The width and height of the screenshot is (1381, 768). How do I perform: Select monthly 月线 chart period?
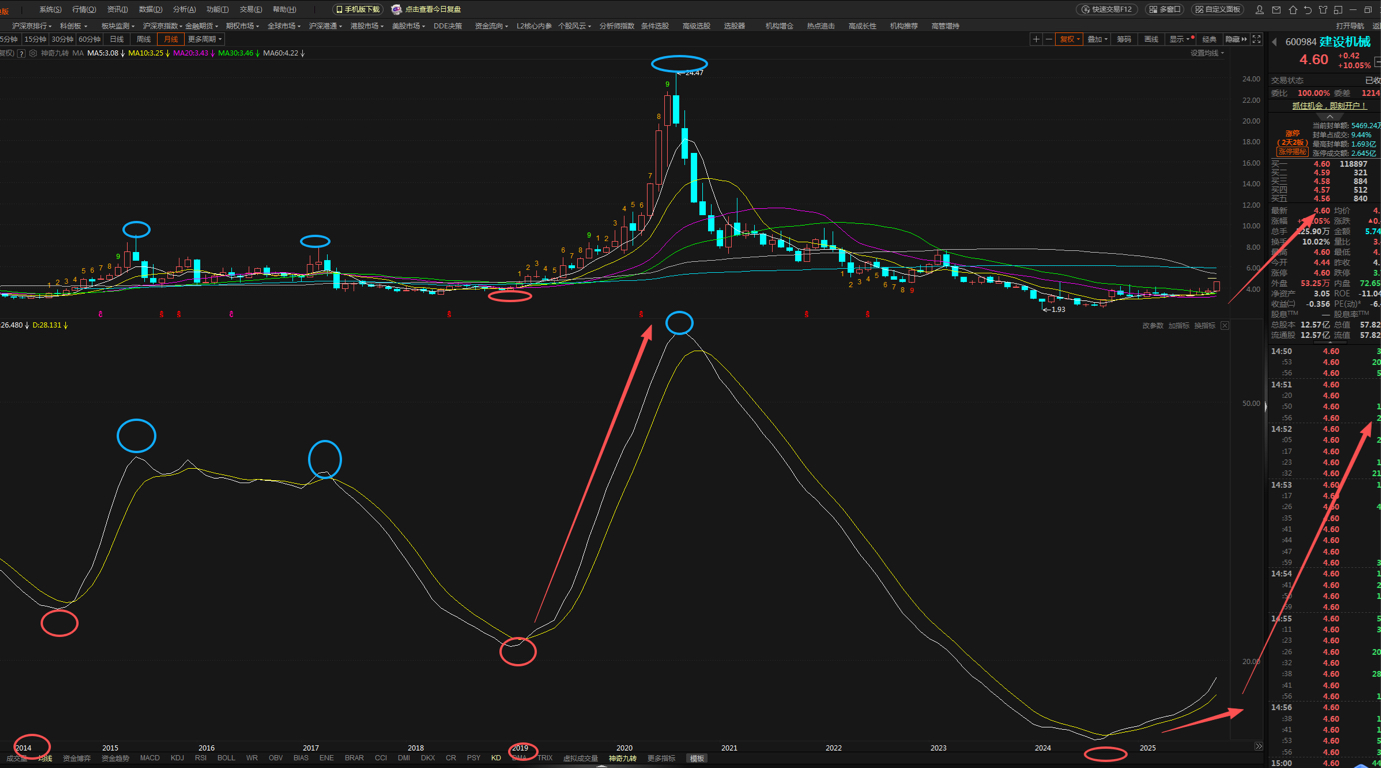pyautogui.click(x=171, y=39)
